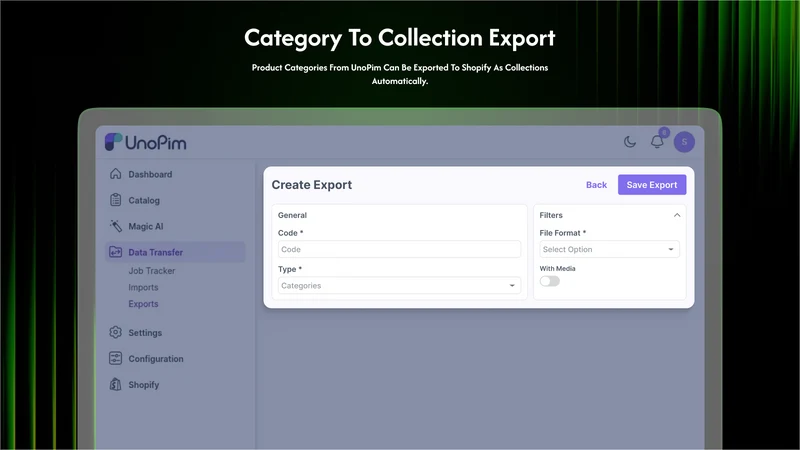Click the Catalog clipboard icon

116,200
